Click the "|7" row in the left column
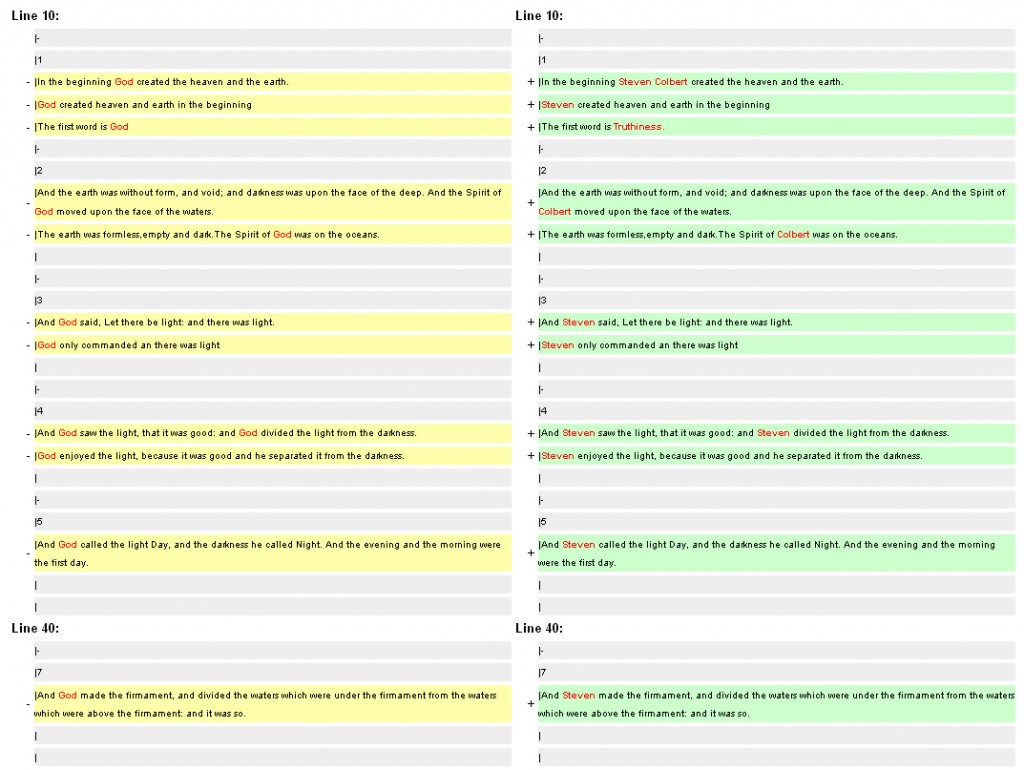 pyautogui.click(x=272, y=673)
